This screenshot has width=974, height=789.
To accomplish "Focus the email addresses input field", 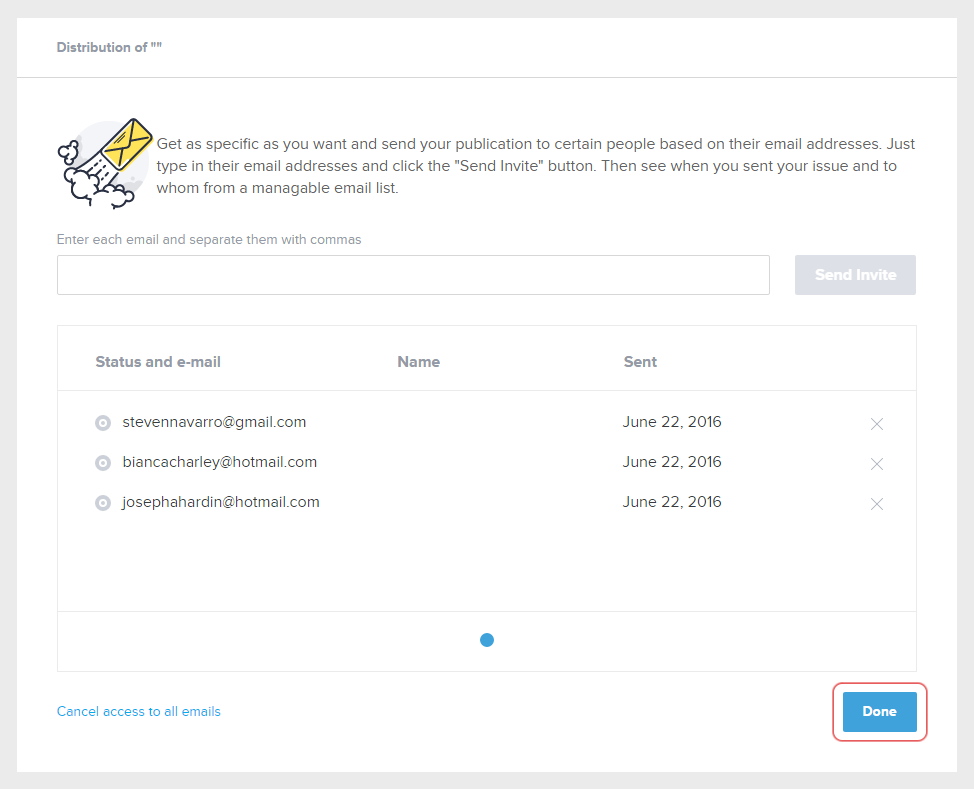I will click(x=413, y=275).
